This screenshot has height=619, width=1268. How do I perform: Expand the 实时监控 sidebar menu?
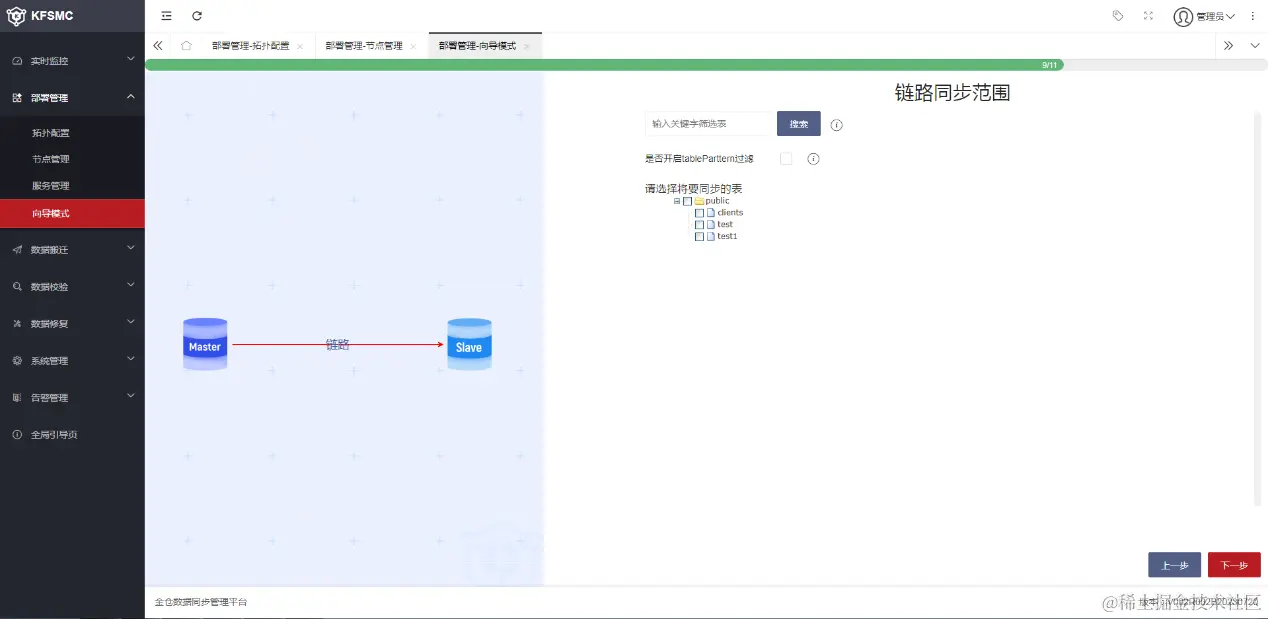tap(131, 60)
